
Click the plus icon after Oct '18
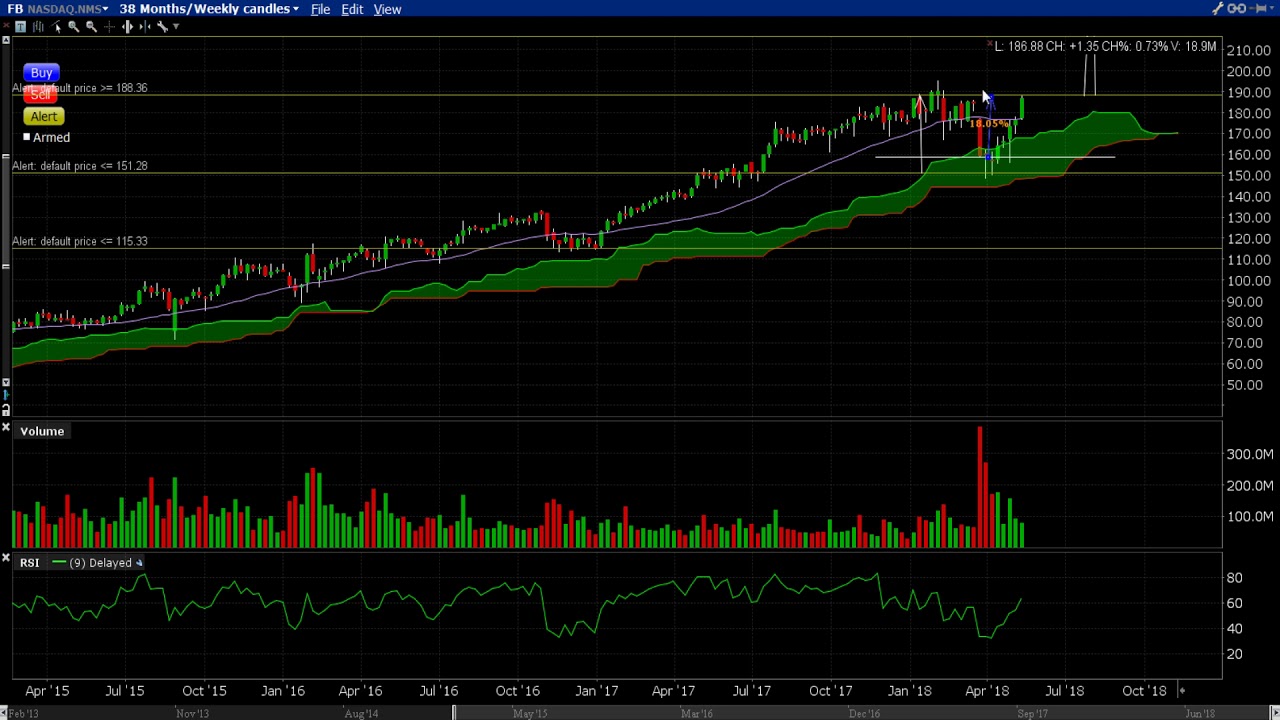point(1181,691)
